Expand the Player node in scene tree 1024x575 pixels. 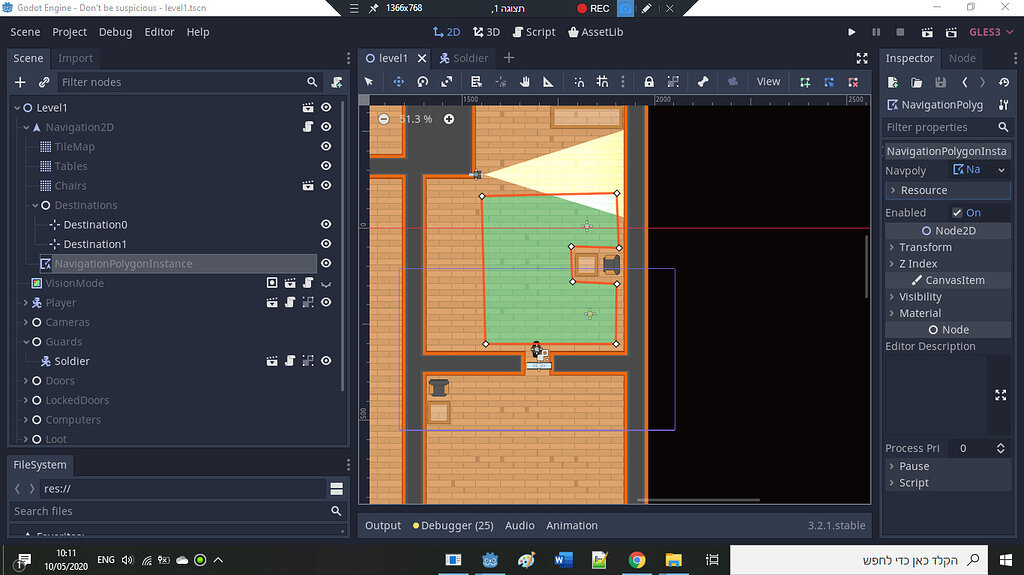(27, 303)
